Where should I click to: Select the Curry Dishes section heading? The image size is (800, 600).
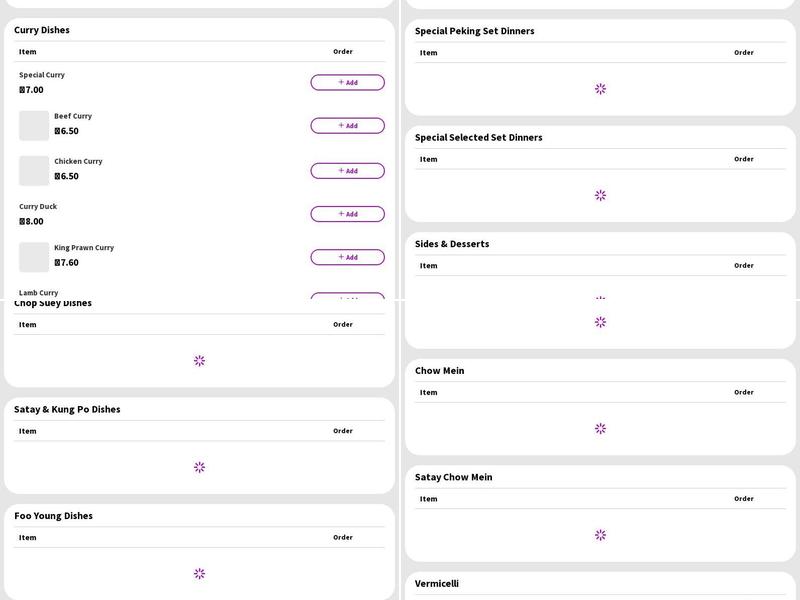click(x=42, y=30)
